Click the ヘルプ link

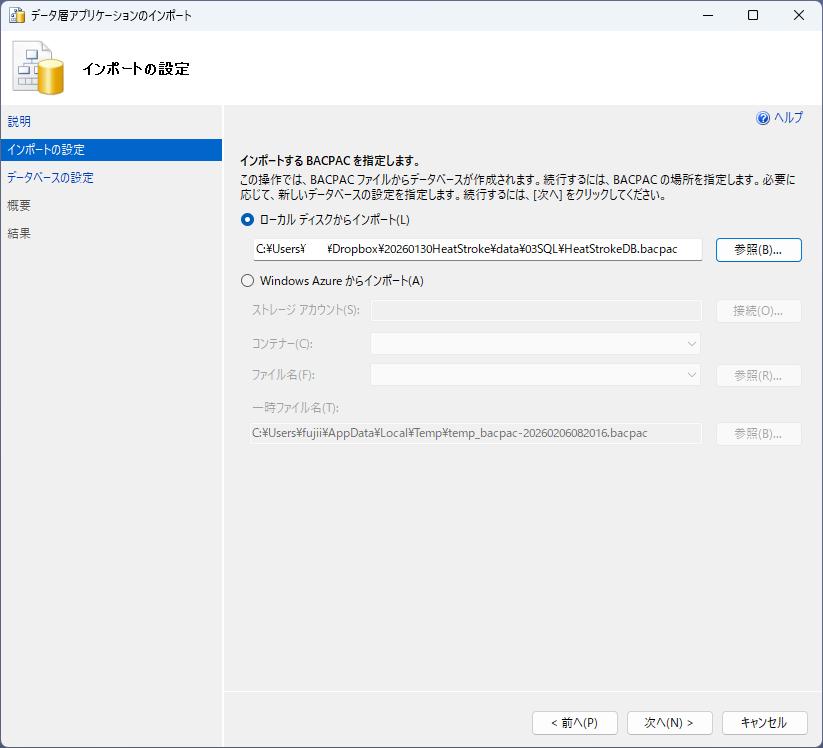788,118
